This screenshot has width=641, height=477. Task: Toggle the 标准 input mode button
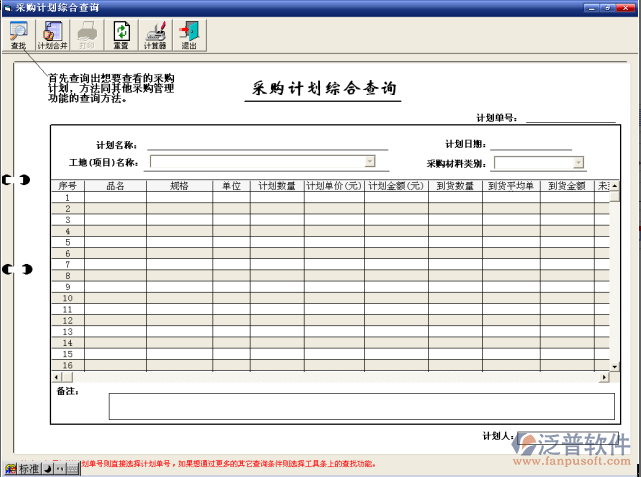29,469
